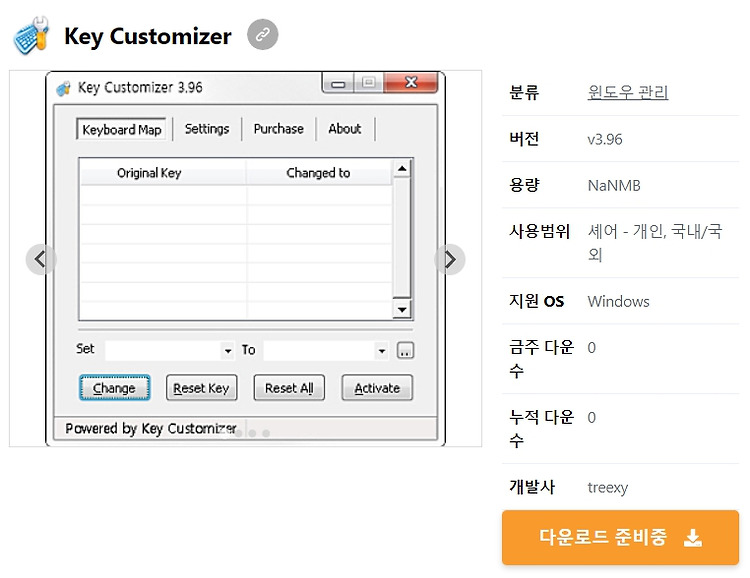
Task: Click the ellipsis browse button beside To
Action: 405,351
